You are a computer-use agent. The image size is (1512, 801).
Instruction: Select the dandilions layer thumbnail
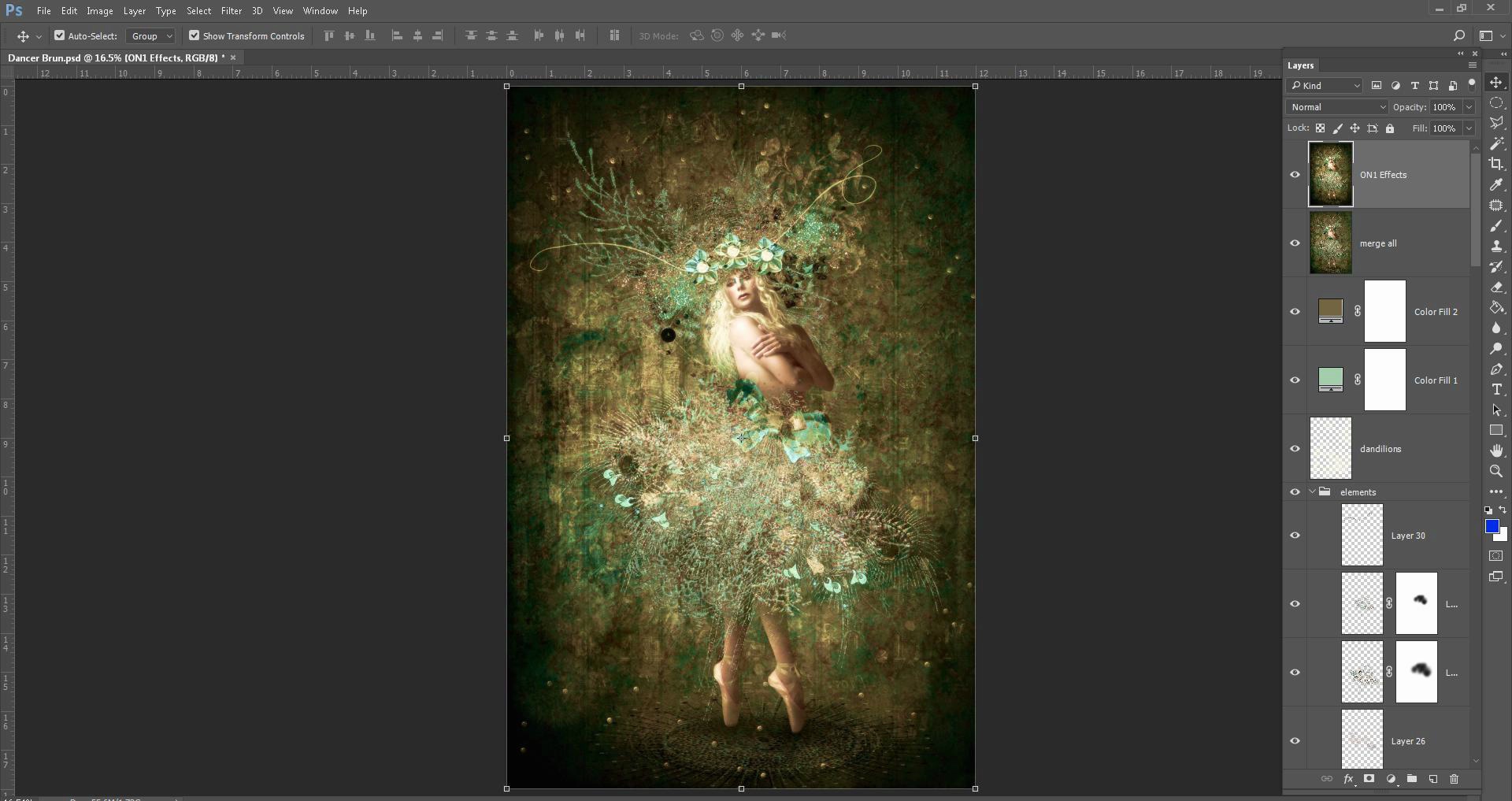coord(1330,449)
